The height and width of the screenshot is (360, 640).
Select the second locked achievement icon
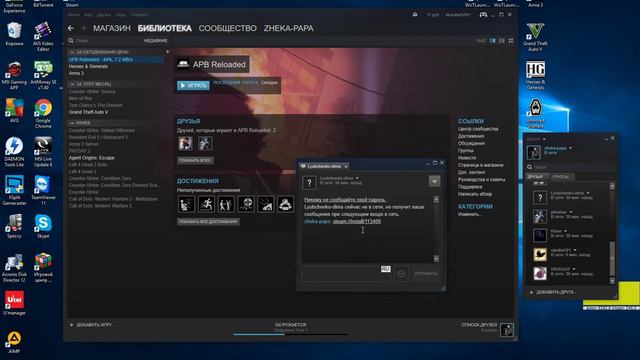(x=206, y=204)
